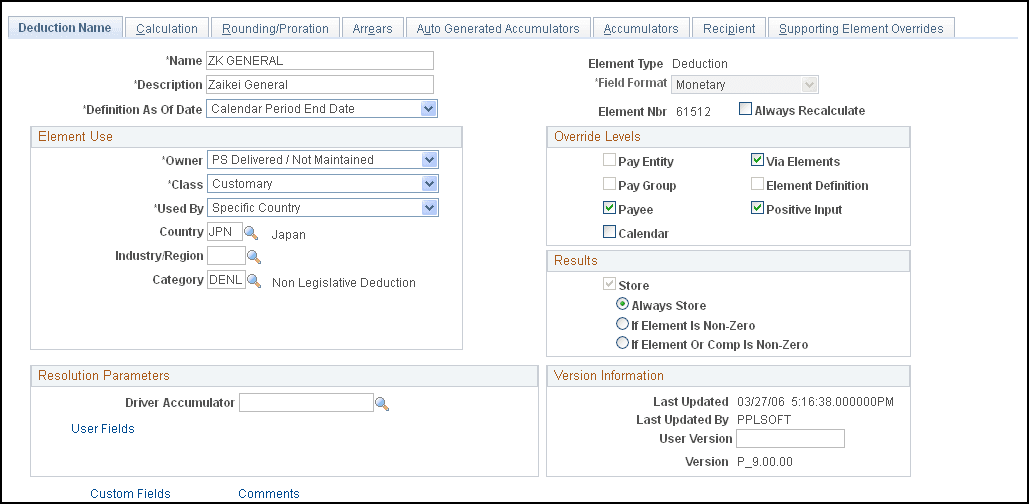
Task: Expand the Owner dropdown list
Action: [428, 159]
